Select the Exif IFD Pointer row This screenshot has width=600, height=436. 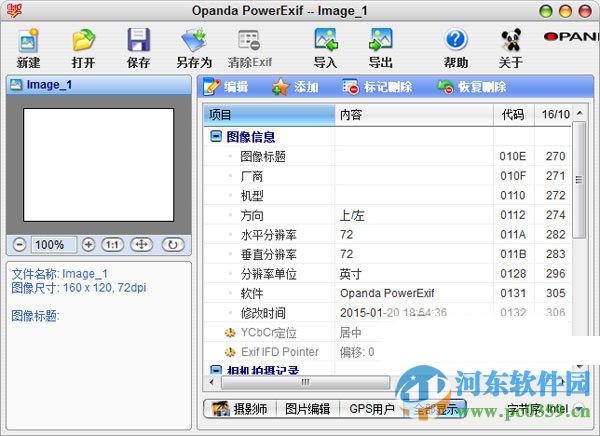[x=388, y=352]
